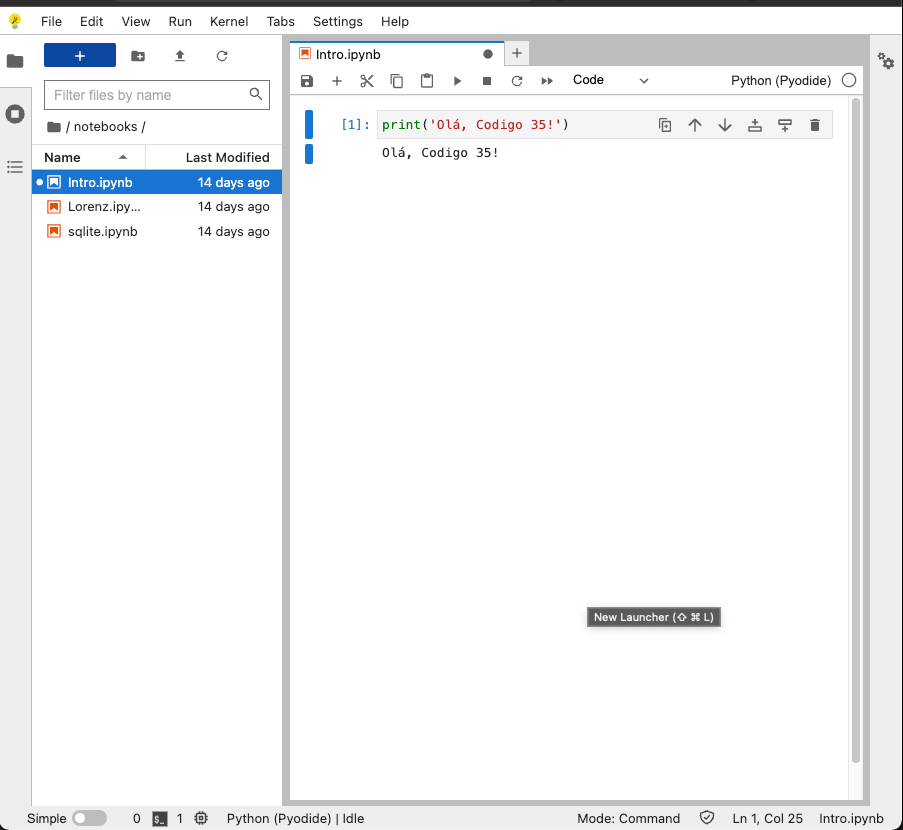Sort files by Last Modified column
Screen dimensions: 903x830
(214, 157)
